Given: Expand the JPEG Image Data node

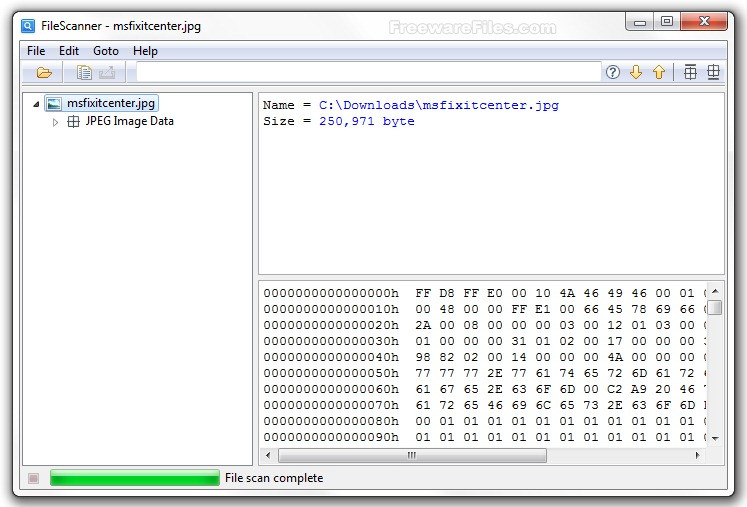Looking at the screenshot, I should point(55,122).
